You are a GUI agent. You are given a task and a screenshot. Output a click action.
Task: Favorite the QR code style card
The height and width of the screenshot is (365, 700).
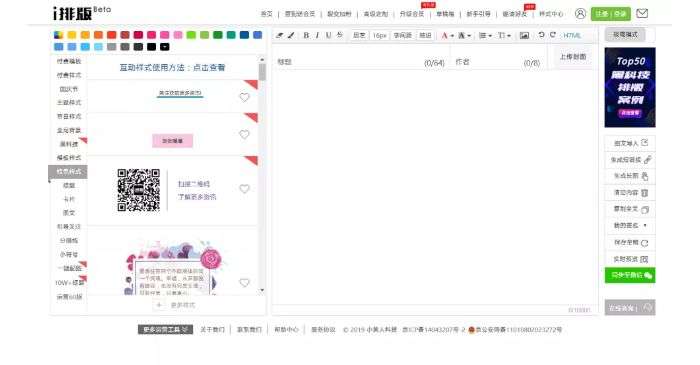(x=244, y=189)
